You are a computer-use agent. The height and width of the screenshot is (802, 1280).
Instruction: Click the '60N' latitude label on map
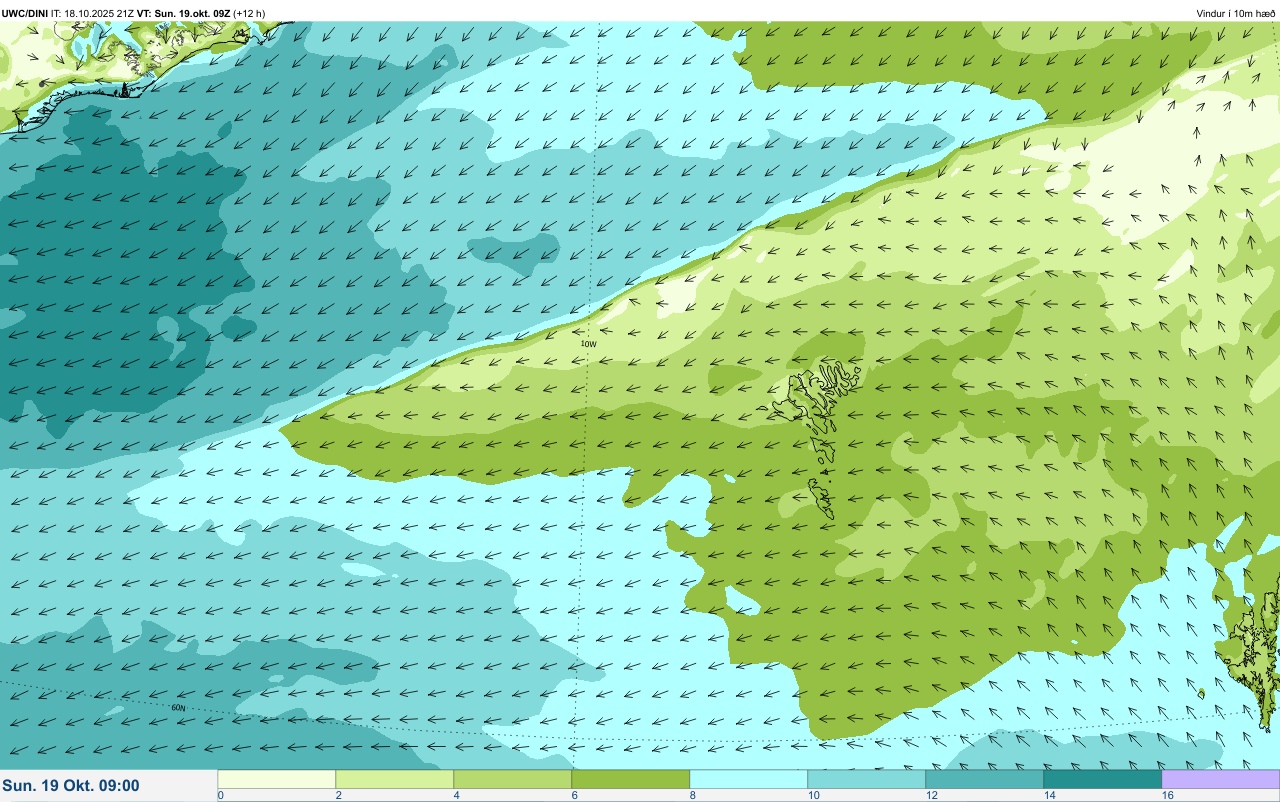tap(178, 708)
